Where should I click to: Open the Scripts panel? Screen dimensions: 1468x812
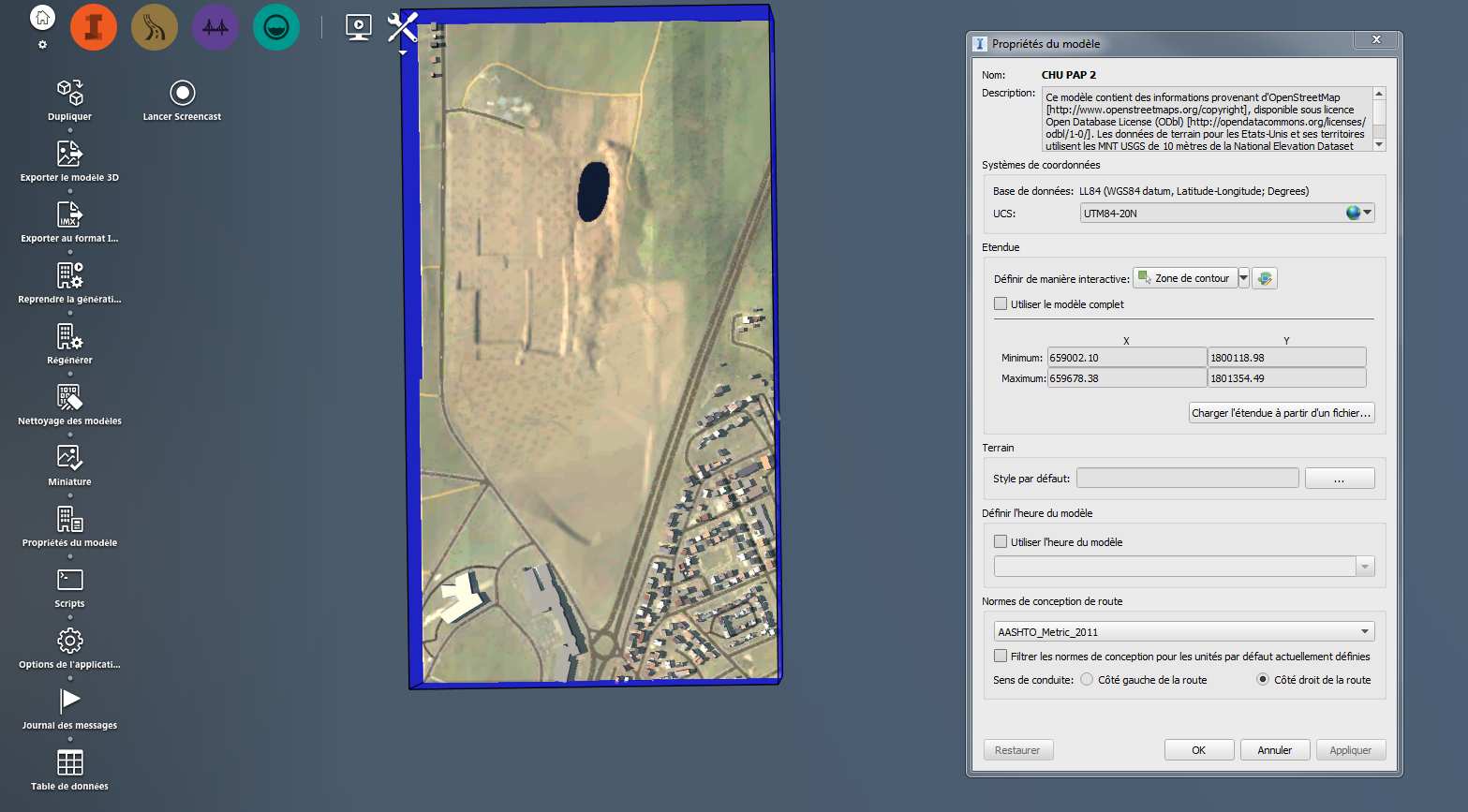coord(68,579)
